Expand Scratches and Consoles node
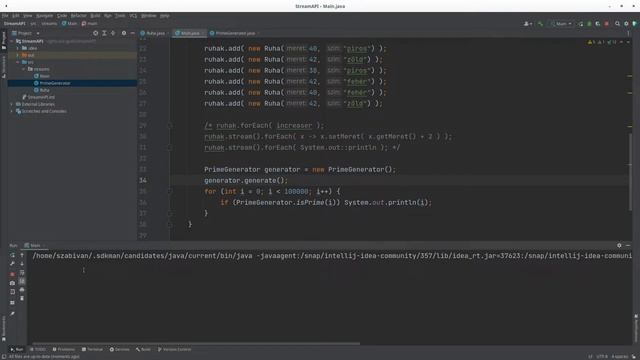The image size is (640, 360). coord(12,111)
